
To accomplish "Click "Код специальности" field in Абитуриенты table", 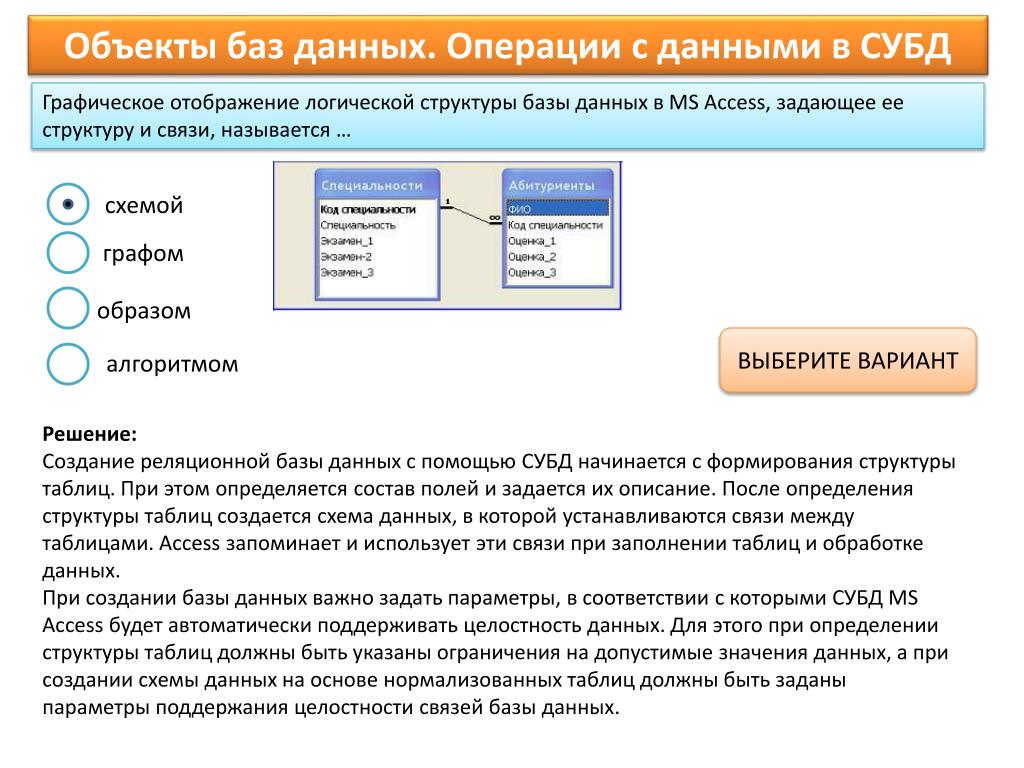I will [555, 225].
